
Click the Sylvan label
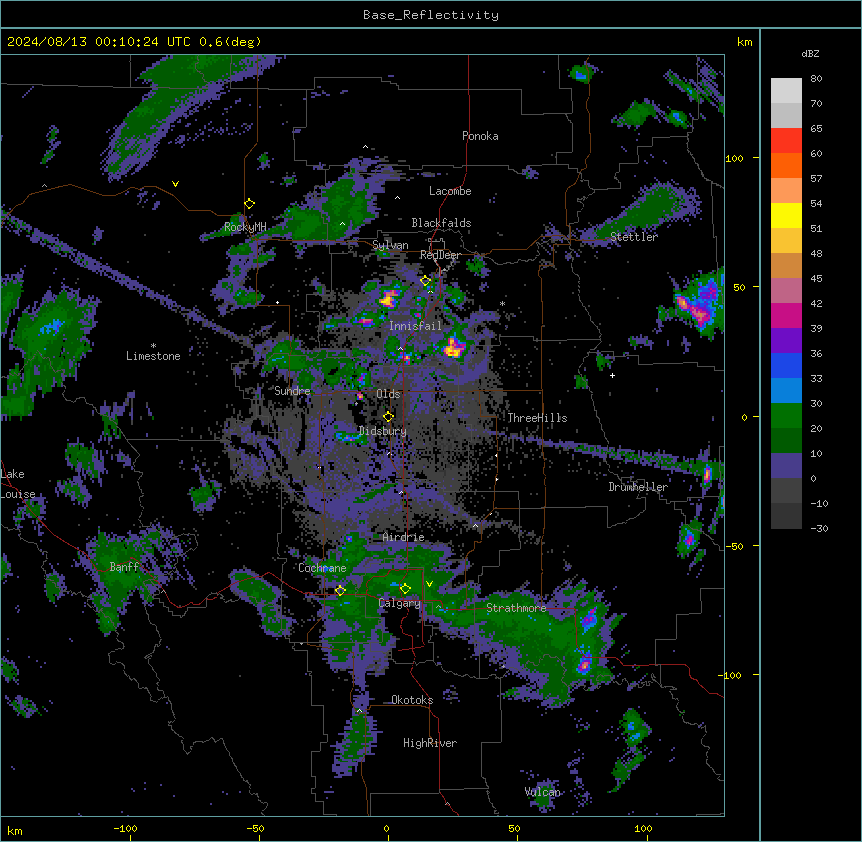coord(390,245)
